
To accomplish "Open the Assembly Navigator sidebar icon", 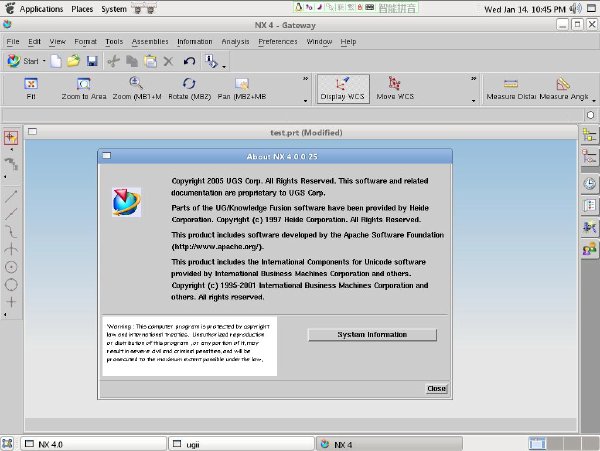I will tap(589, 135).
